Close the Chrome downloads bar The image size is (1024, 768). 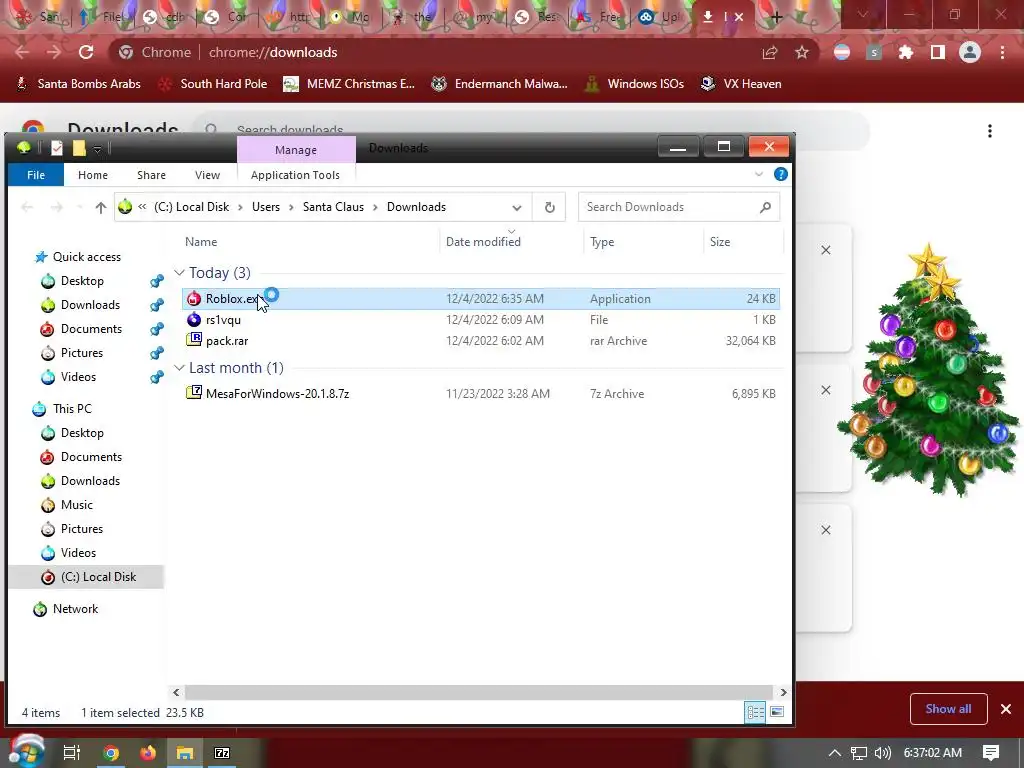pos(1006,709)
